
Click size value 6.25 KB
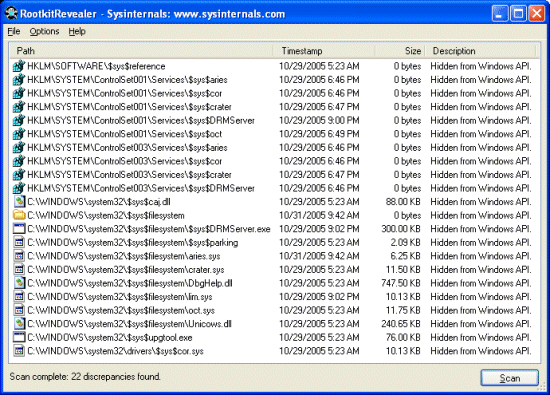(x=405, y=256)
